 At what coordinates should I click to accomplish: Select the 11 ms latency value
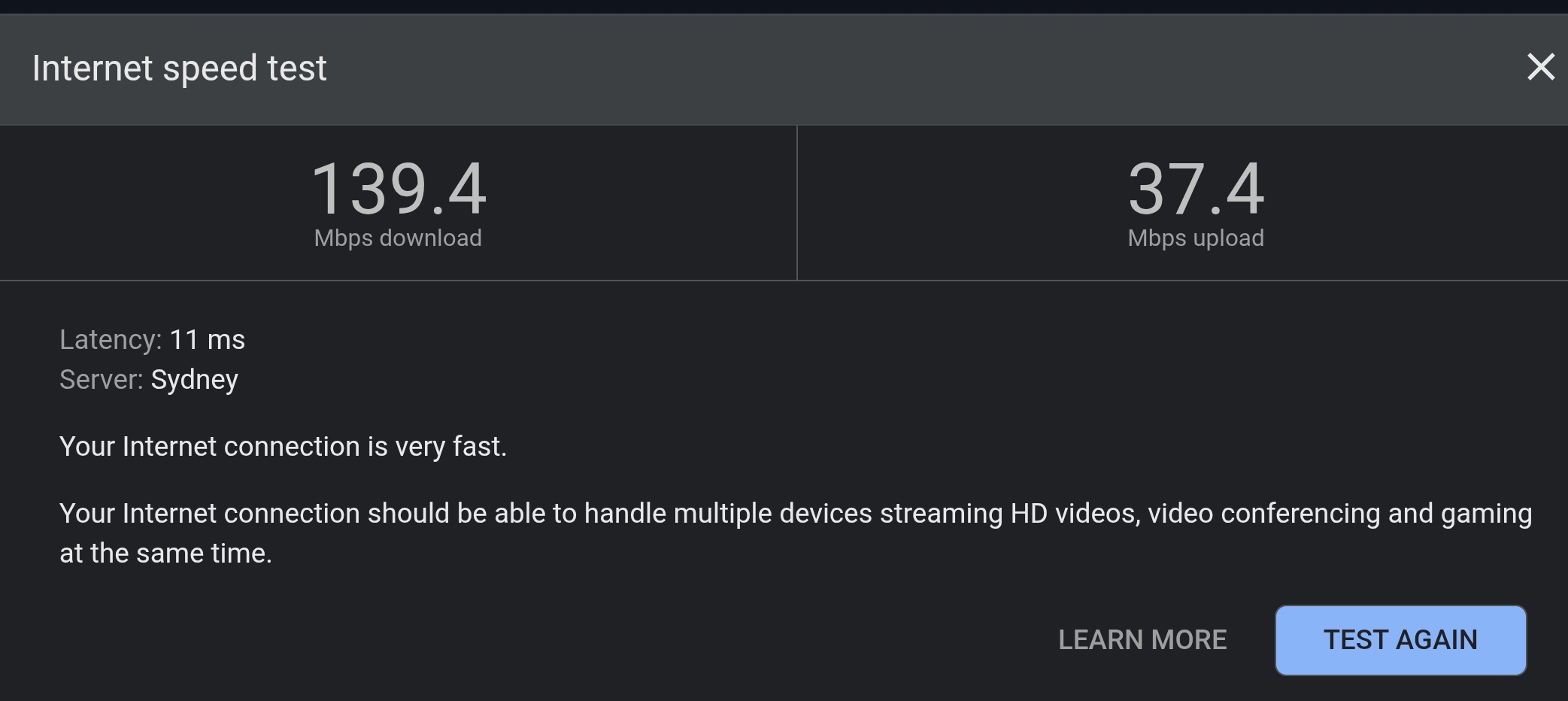[208, 340]
